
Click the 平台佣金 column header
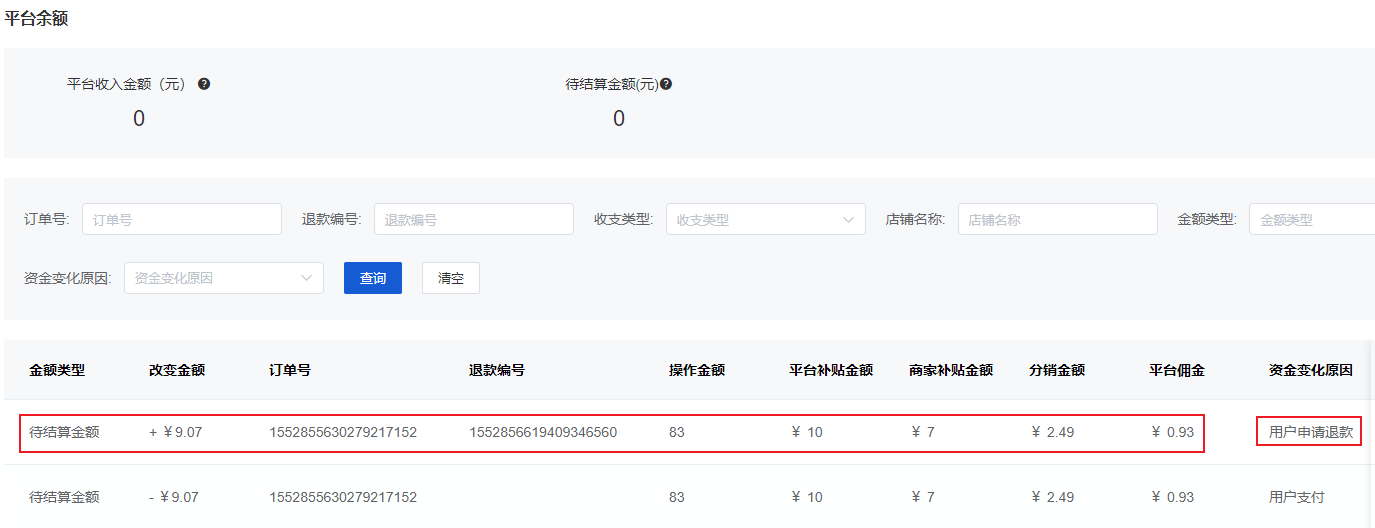(x=1177, y=370)
